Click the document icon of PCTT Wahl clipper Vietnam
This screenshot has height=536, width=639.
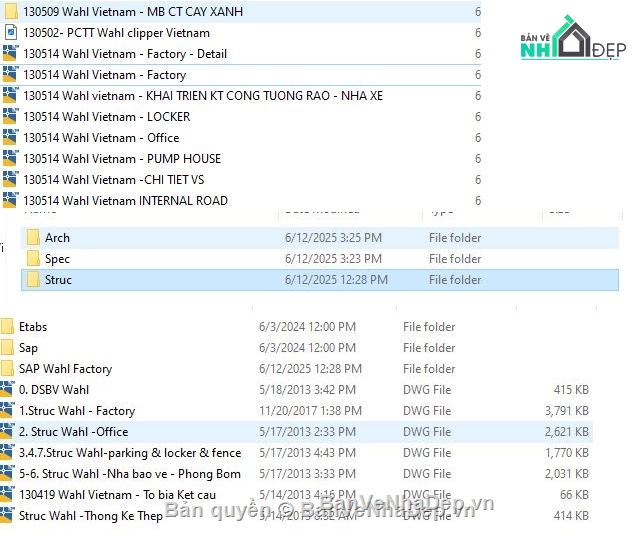(10, 33)
